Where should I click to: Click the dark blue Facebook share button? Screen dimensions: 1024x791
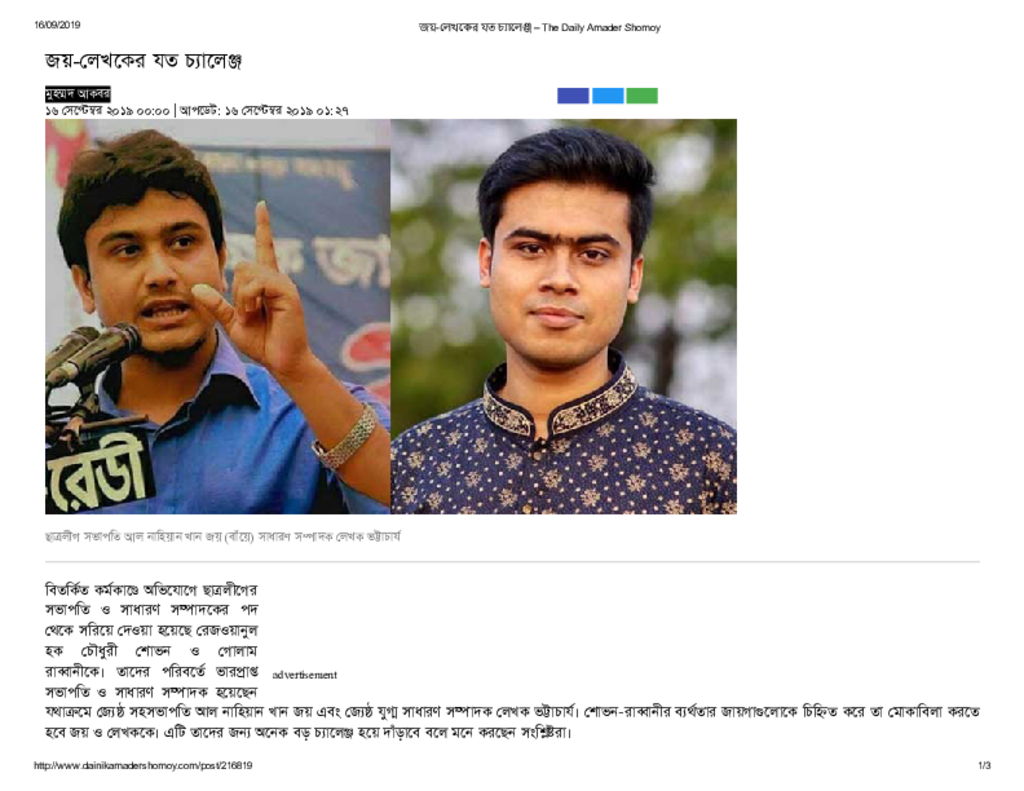pyautogui.click(x=573, y=96)
